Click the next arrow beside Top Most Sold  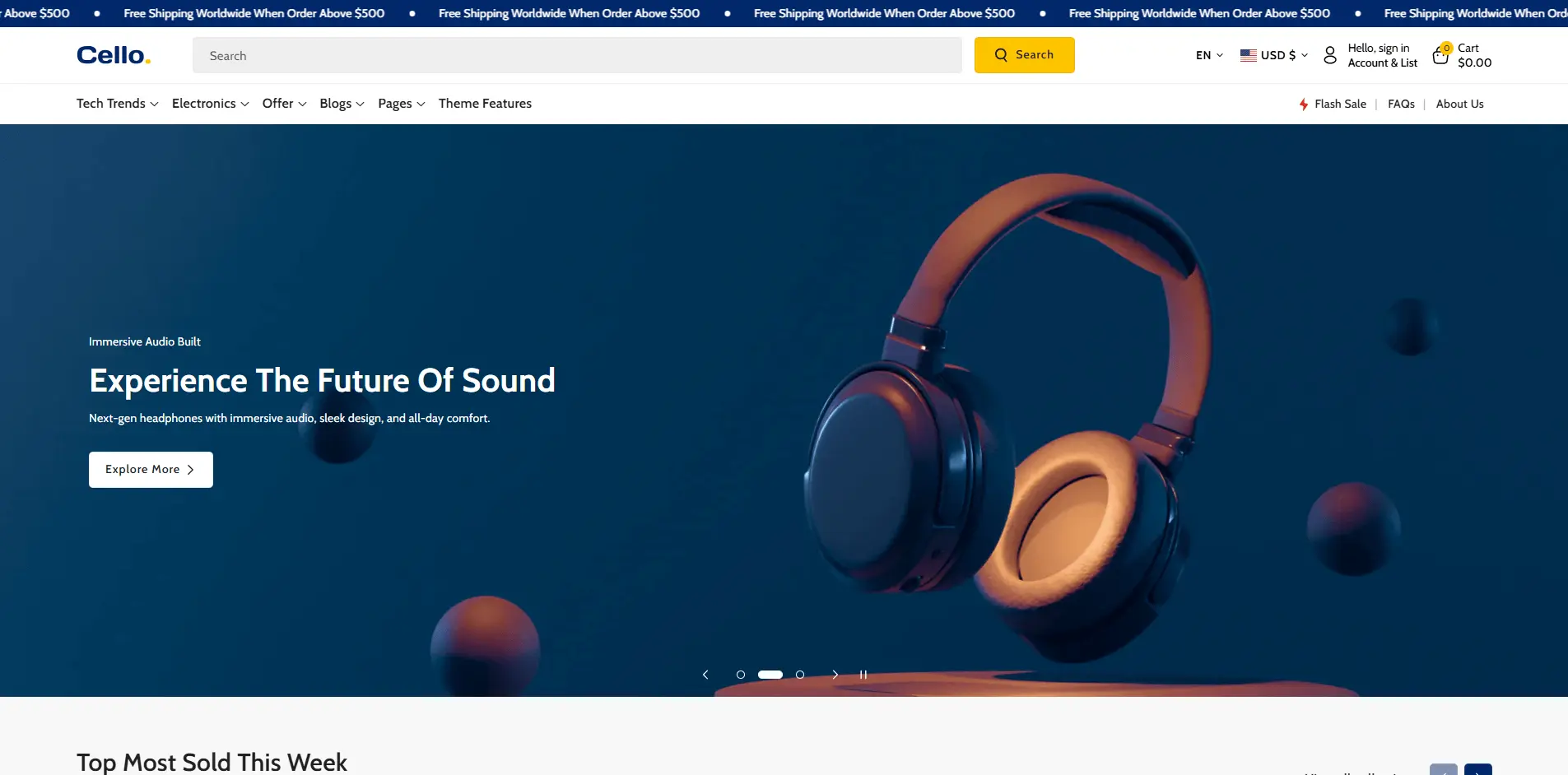(x=1477, y=771)
